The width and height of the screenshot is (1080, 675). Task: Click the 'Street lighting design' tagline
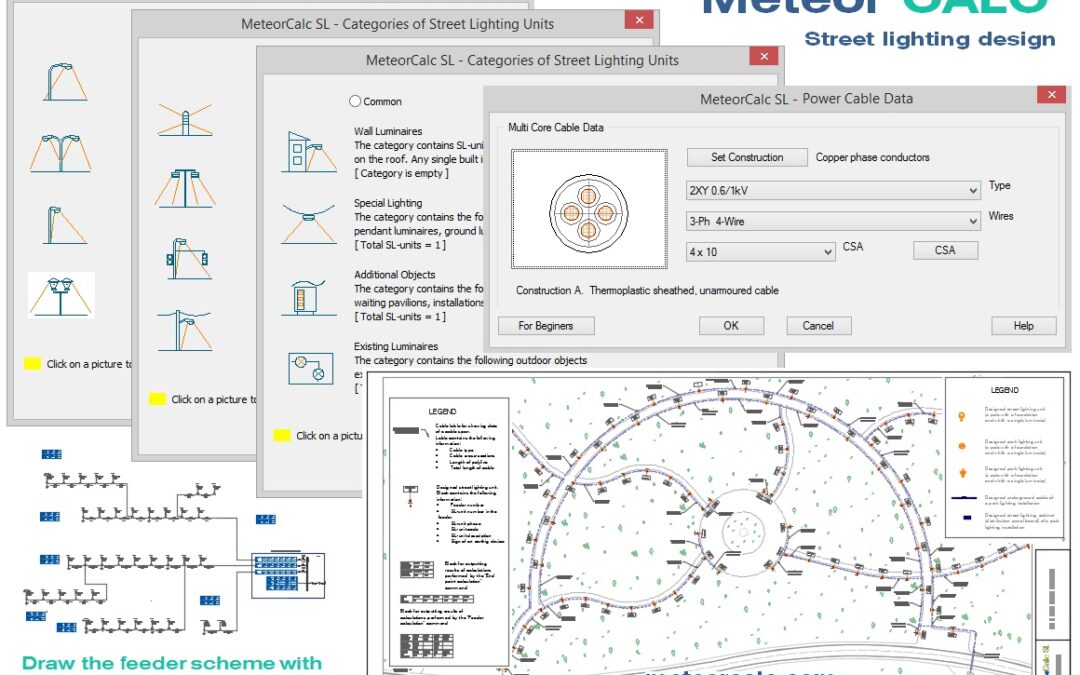pyautogui.click(x=930, y=39)
